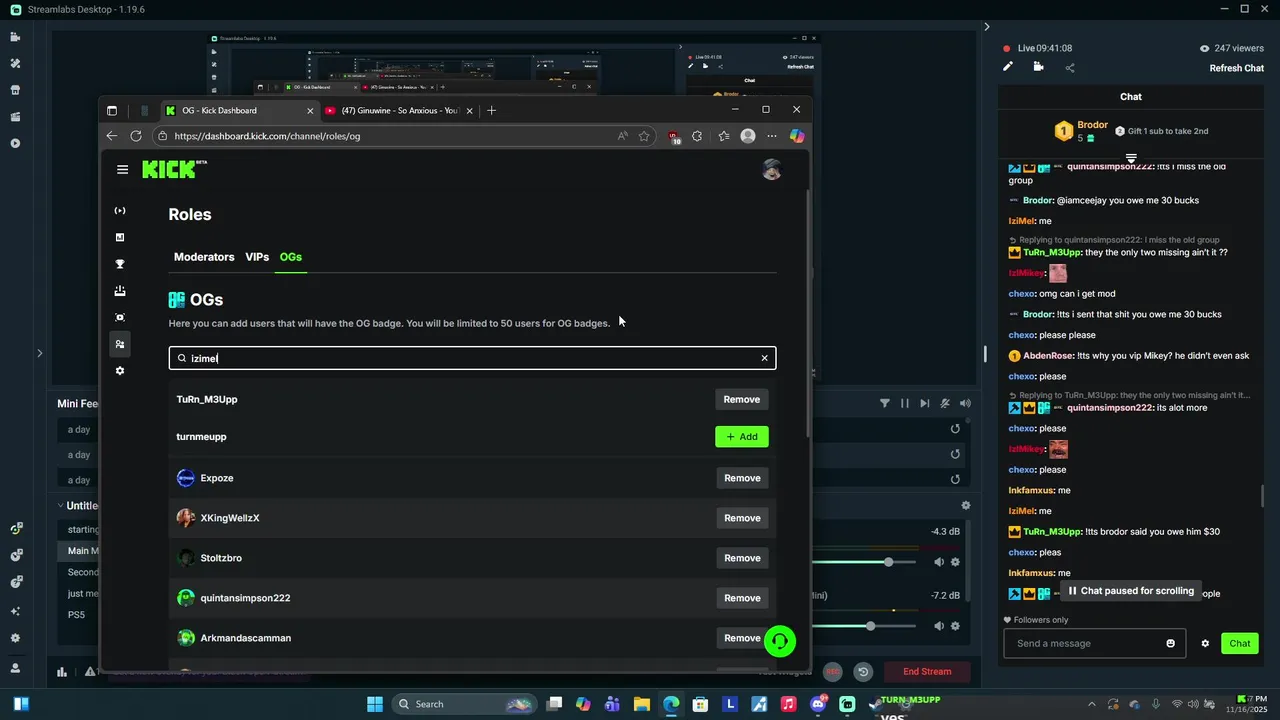Toggle recording with the REC button
The image size is (1280, 720).
pyautogui.click(x=833, y=672)
